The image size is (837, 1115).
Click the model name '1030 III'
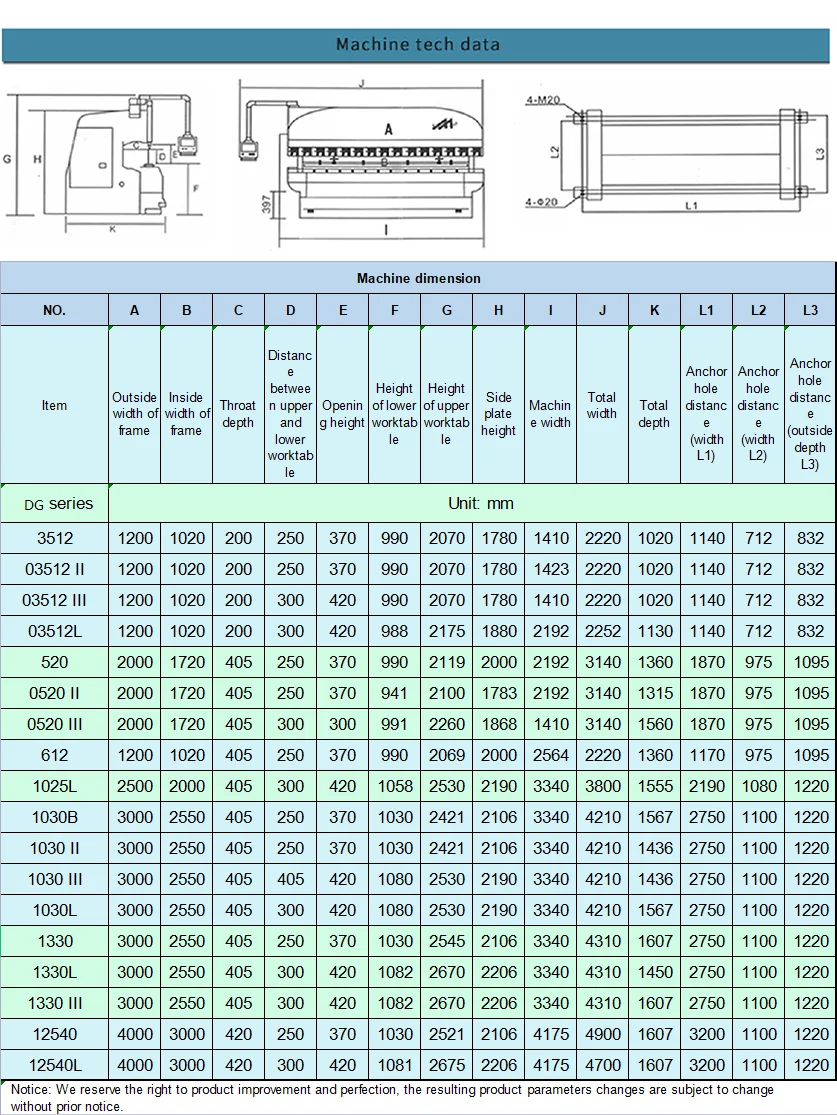tap(55, 879)
